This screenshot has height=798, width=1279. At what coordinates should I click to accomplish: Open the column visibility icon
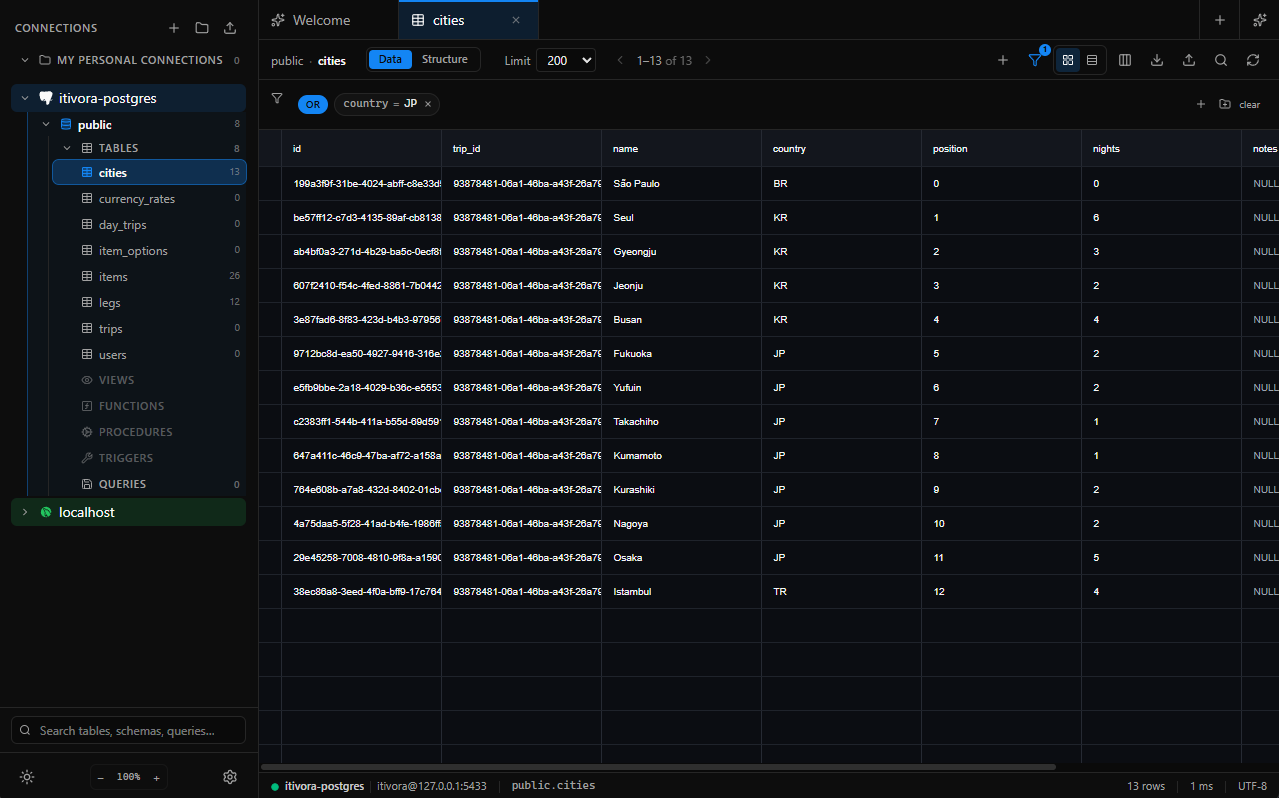pyautogui.click(x=1125, y=60)
